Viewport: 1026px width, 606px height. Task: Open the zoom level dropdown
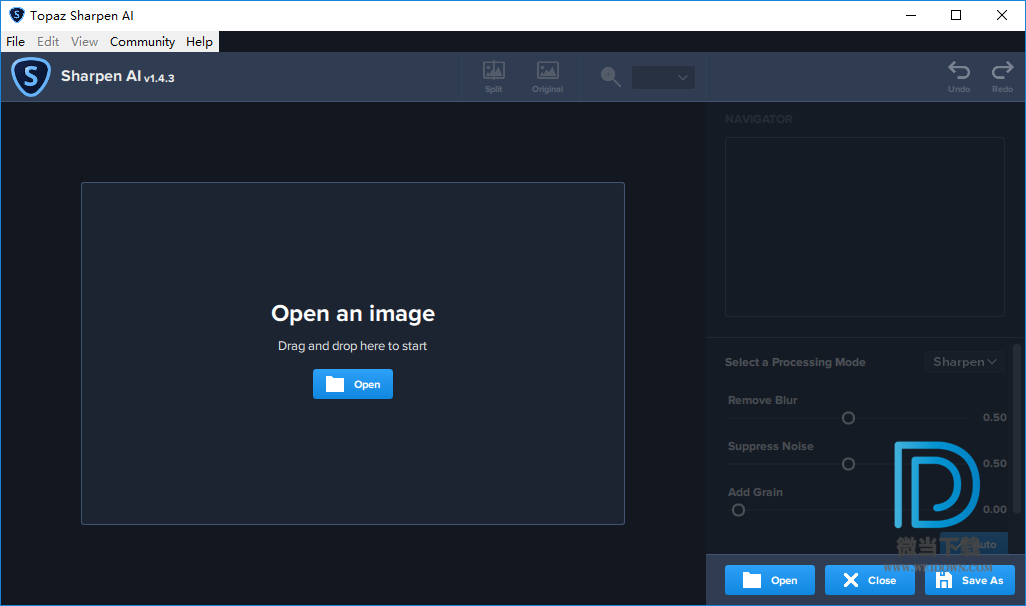[663, 77]
